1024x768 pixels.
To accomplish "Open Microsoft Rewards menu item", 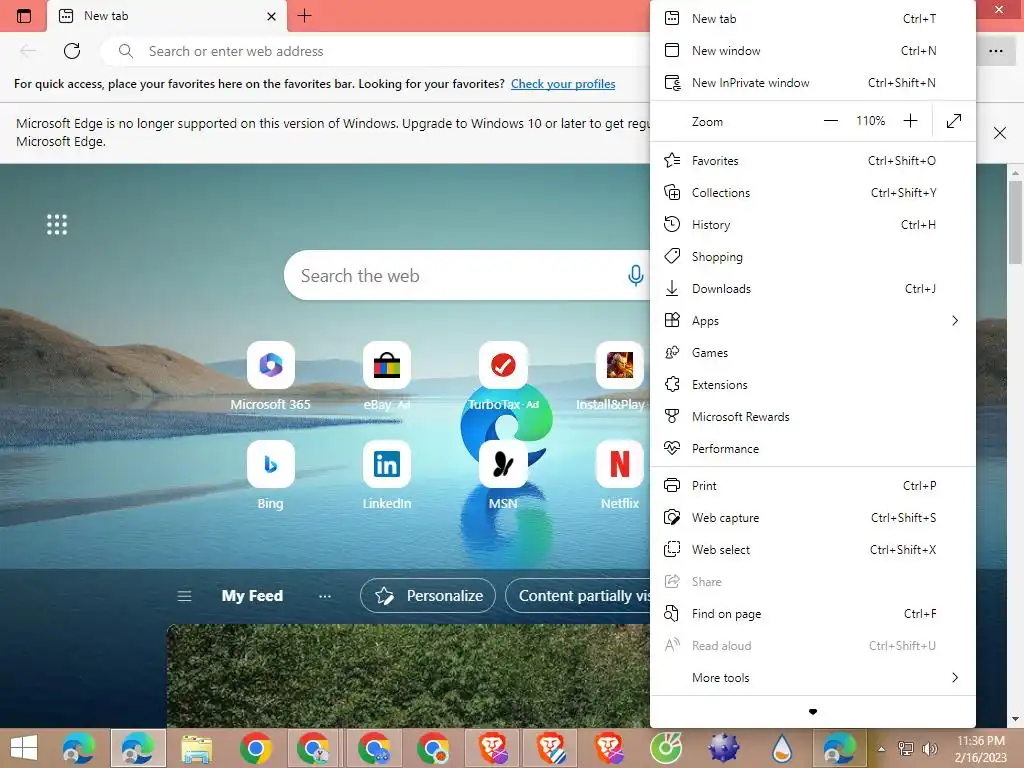I will click(x=812, y=416).
